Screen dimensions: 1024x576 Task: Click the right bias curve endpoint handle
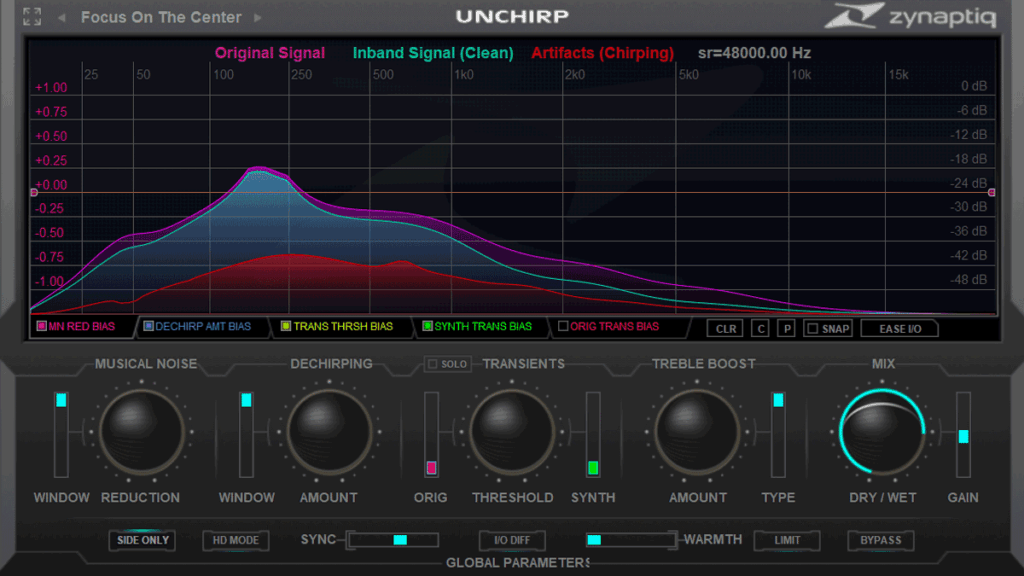tap(992, 193)
